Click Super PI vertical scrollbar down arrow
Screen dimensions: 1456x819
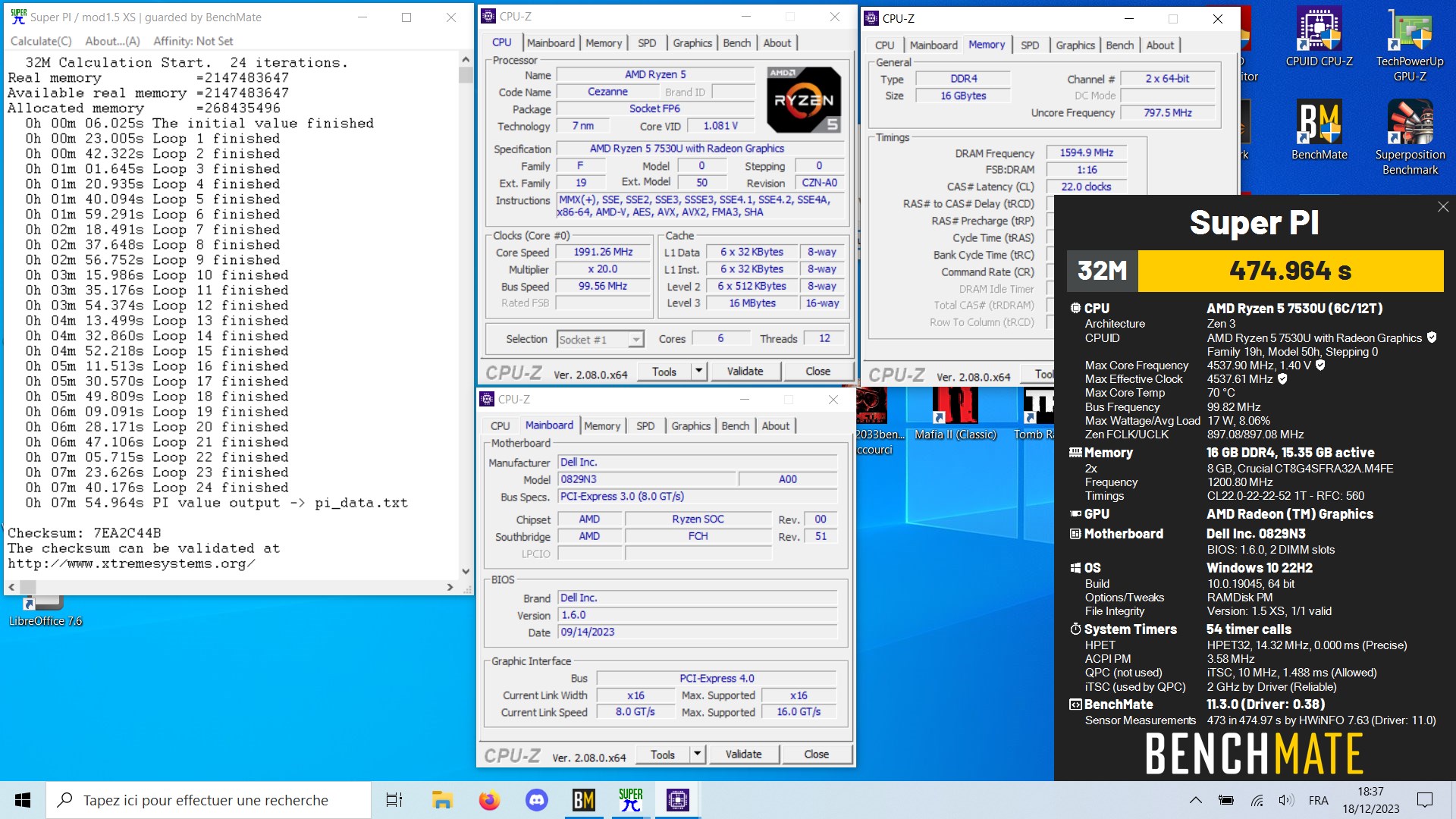point(466,572)
